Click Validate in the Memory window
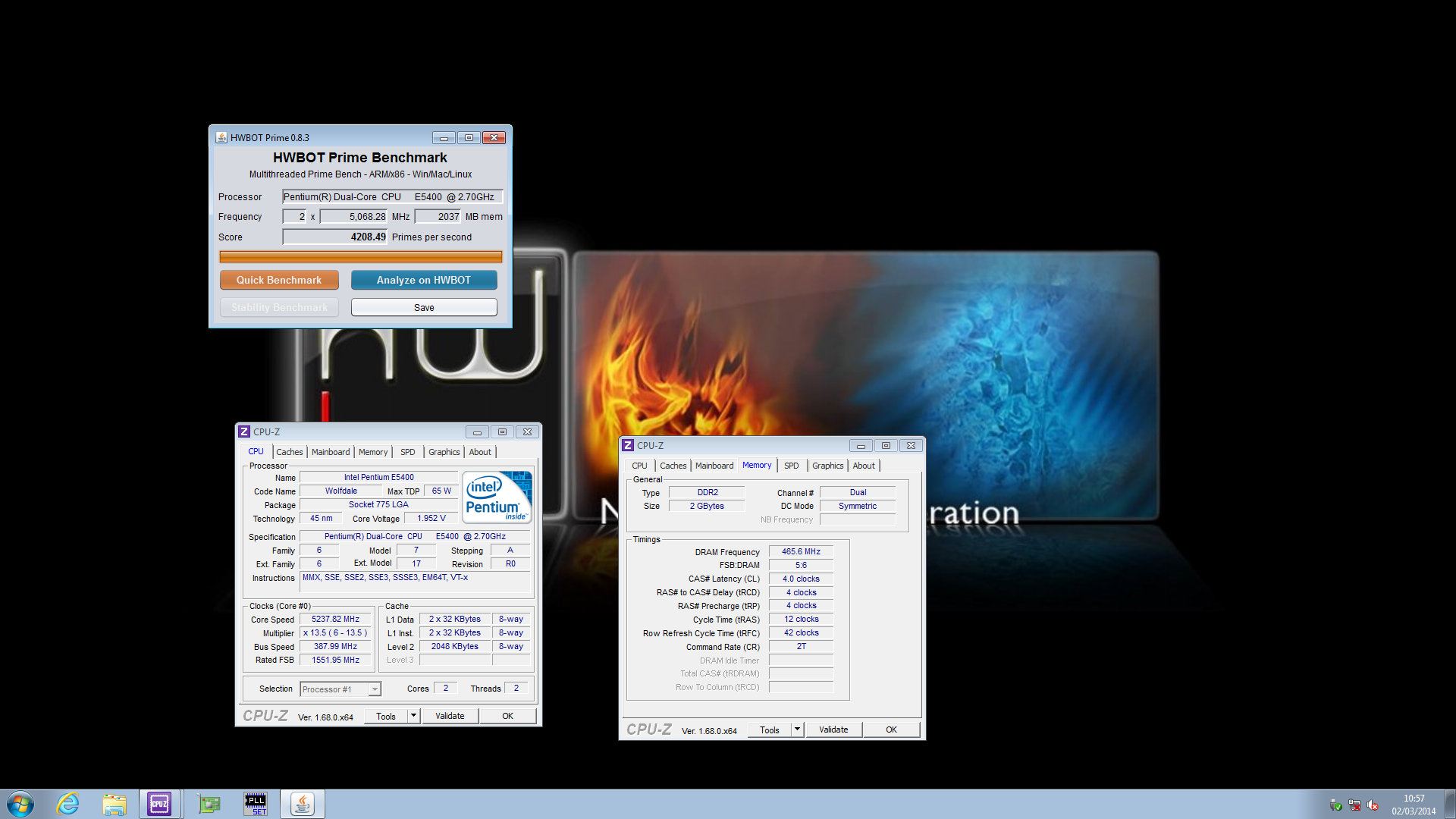1456x819 pixels. 833,730
